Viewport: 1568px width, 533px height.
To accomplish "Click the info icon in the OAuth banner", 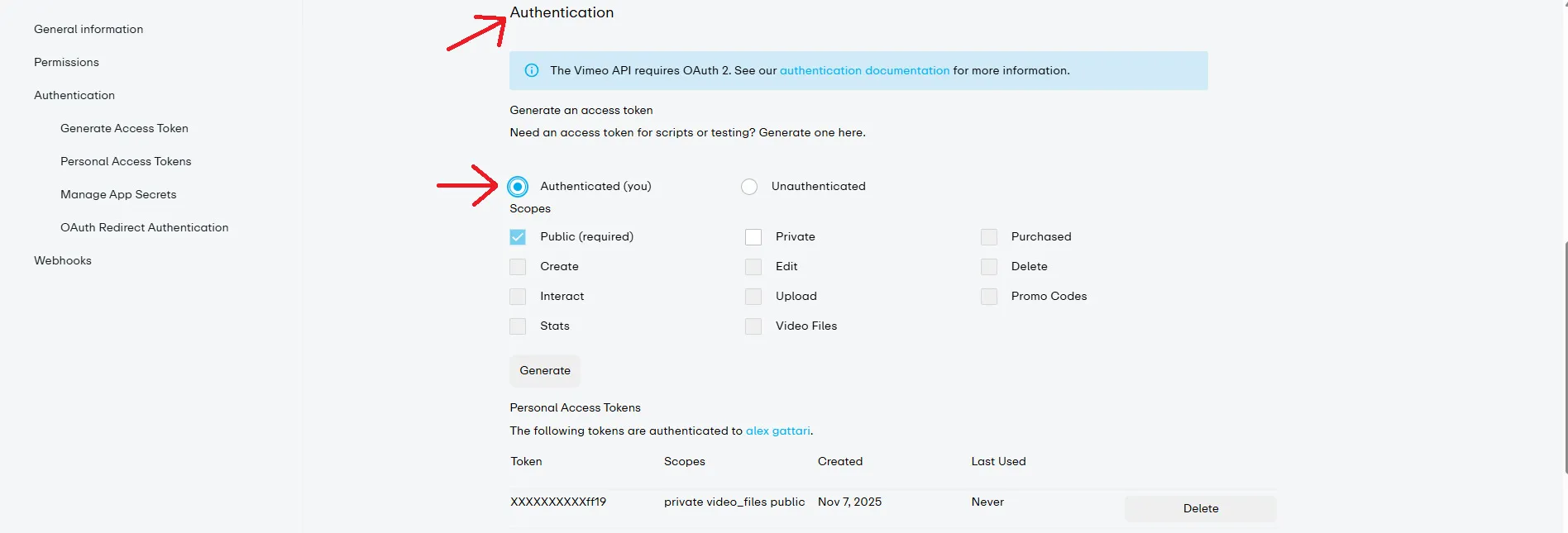I will coord(532,71).
